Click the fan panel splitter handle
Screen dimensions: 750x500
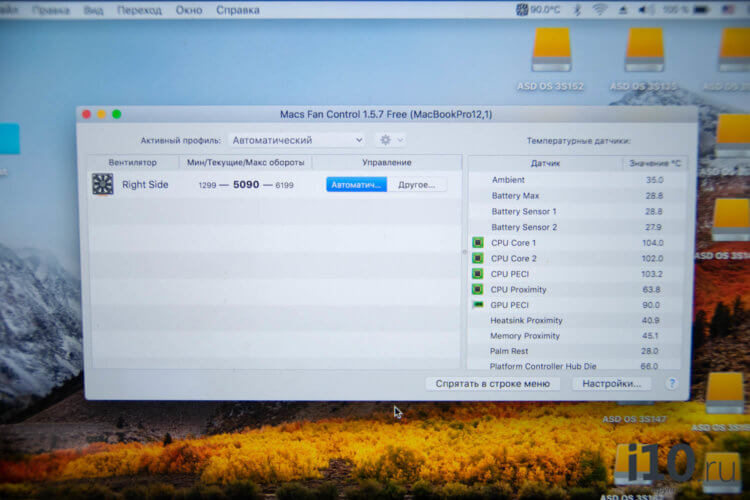[464, 252]
